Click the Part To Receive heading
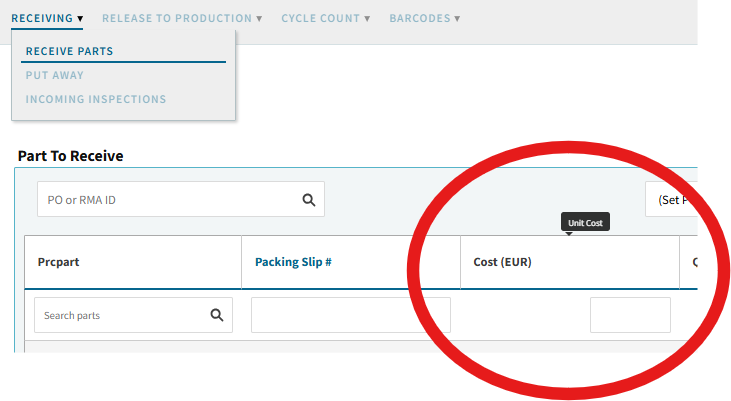 tap(70, 156)
